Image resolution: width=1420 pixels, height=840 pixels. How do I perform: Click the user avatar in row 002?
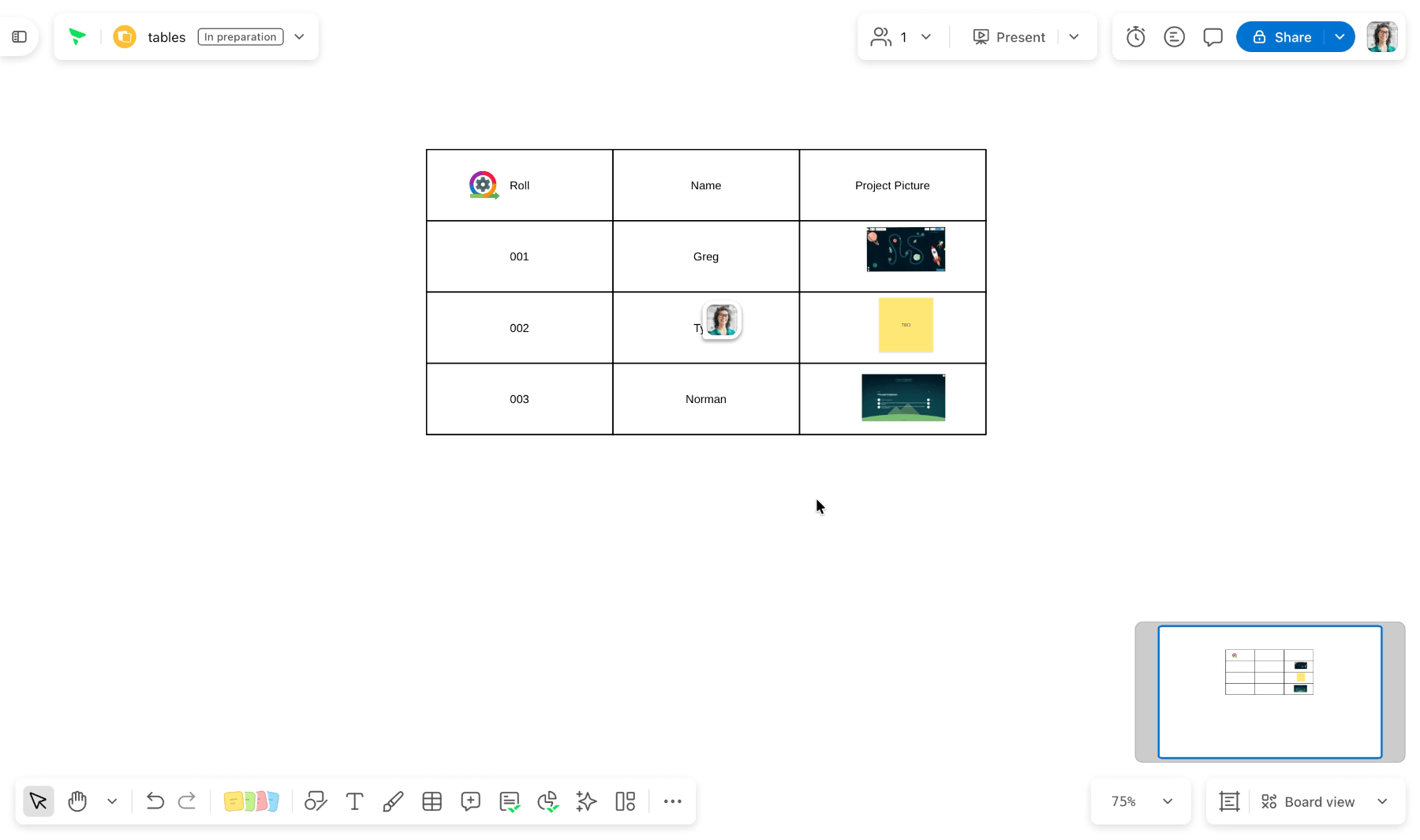click(x=722, y=320)
